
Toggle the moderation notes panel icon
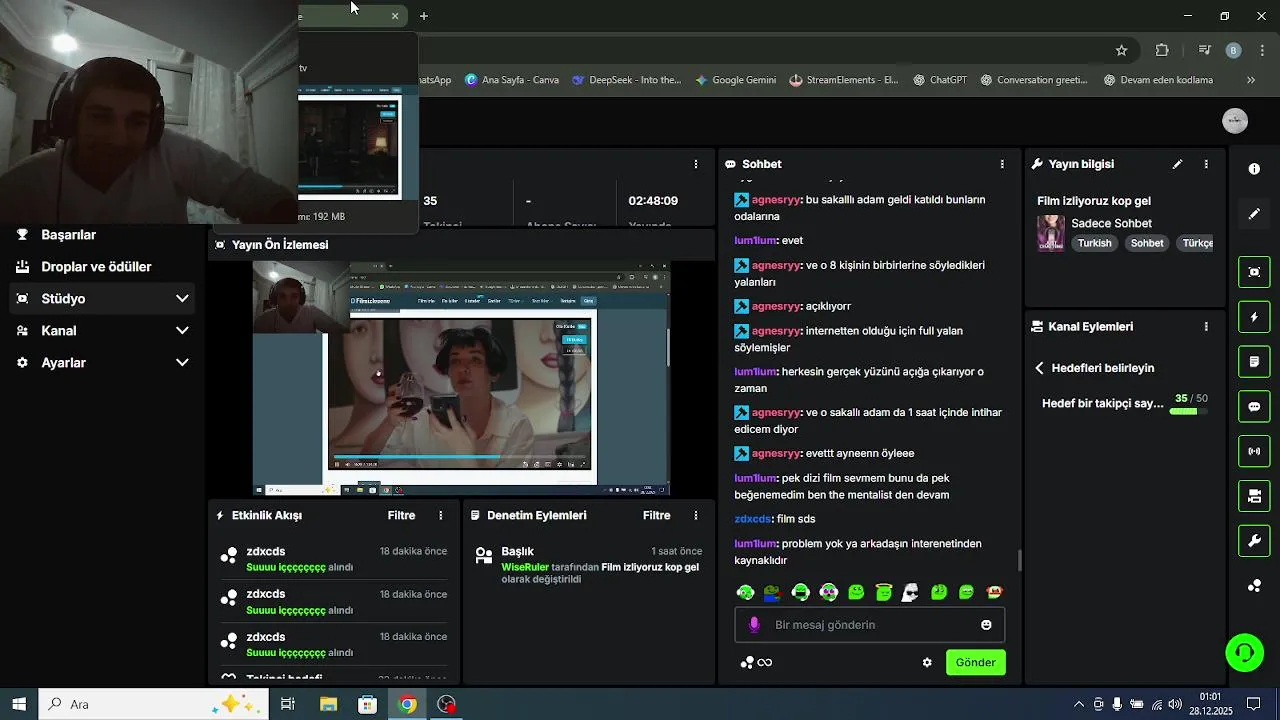pyautogui.click(x=1254, y=361)
